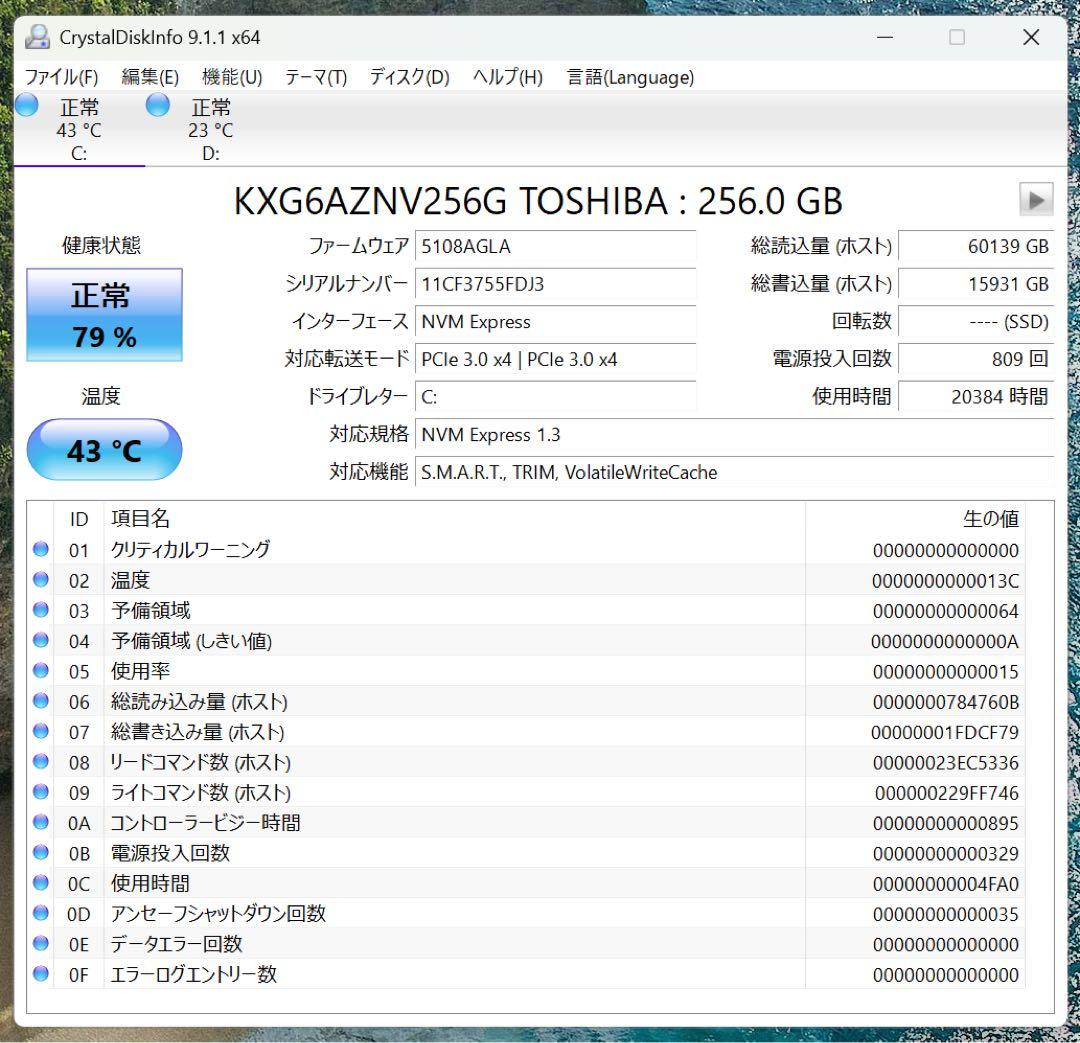This screenshot has width=1080, height=1043.
Task: Click the 正常 79% health status button
Action: 104,314
